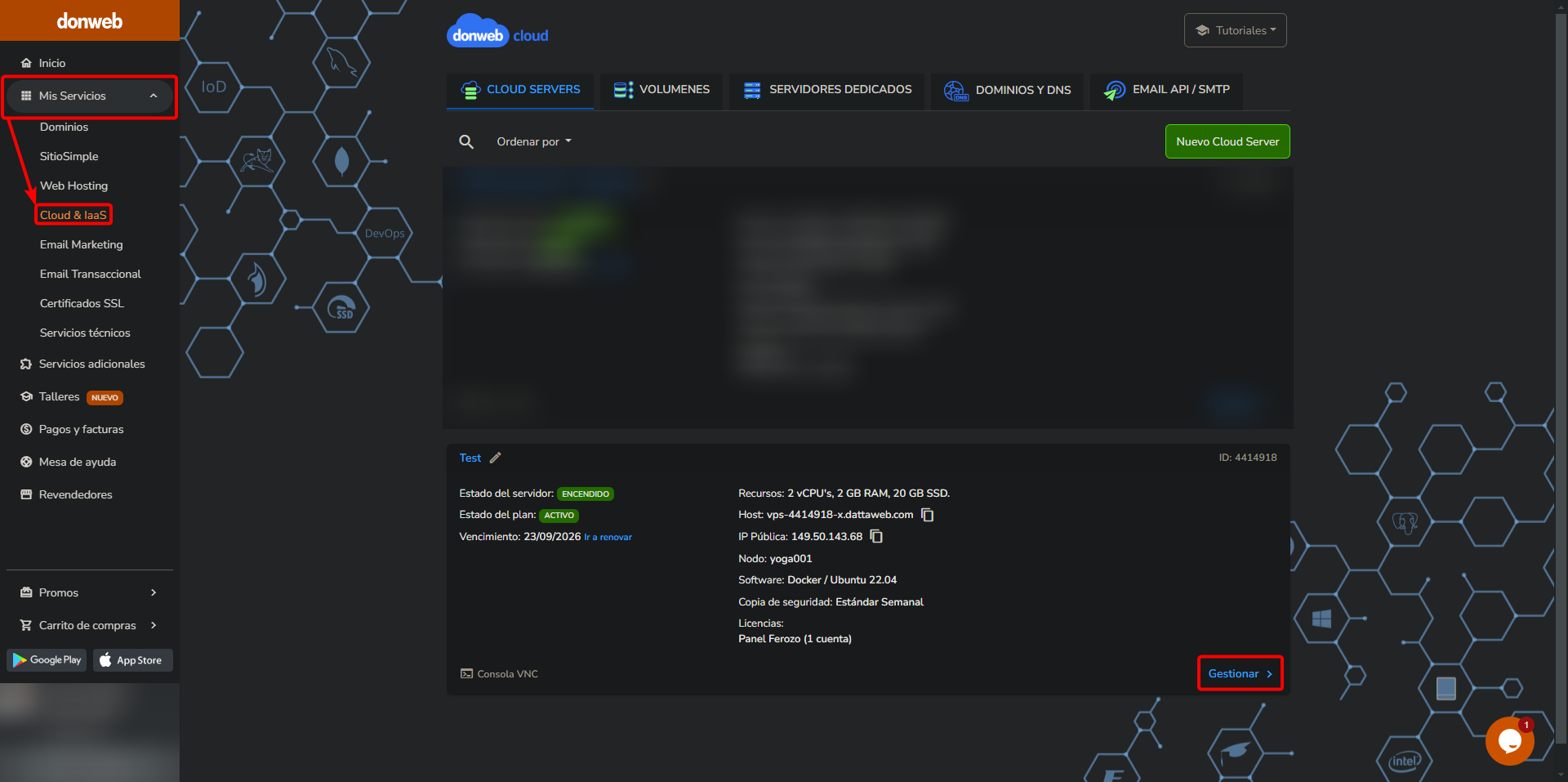Open the App Store badge
The image size is (1568, 782).
(132, 660)
